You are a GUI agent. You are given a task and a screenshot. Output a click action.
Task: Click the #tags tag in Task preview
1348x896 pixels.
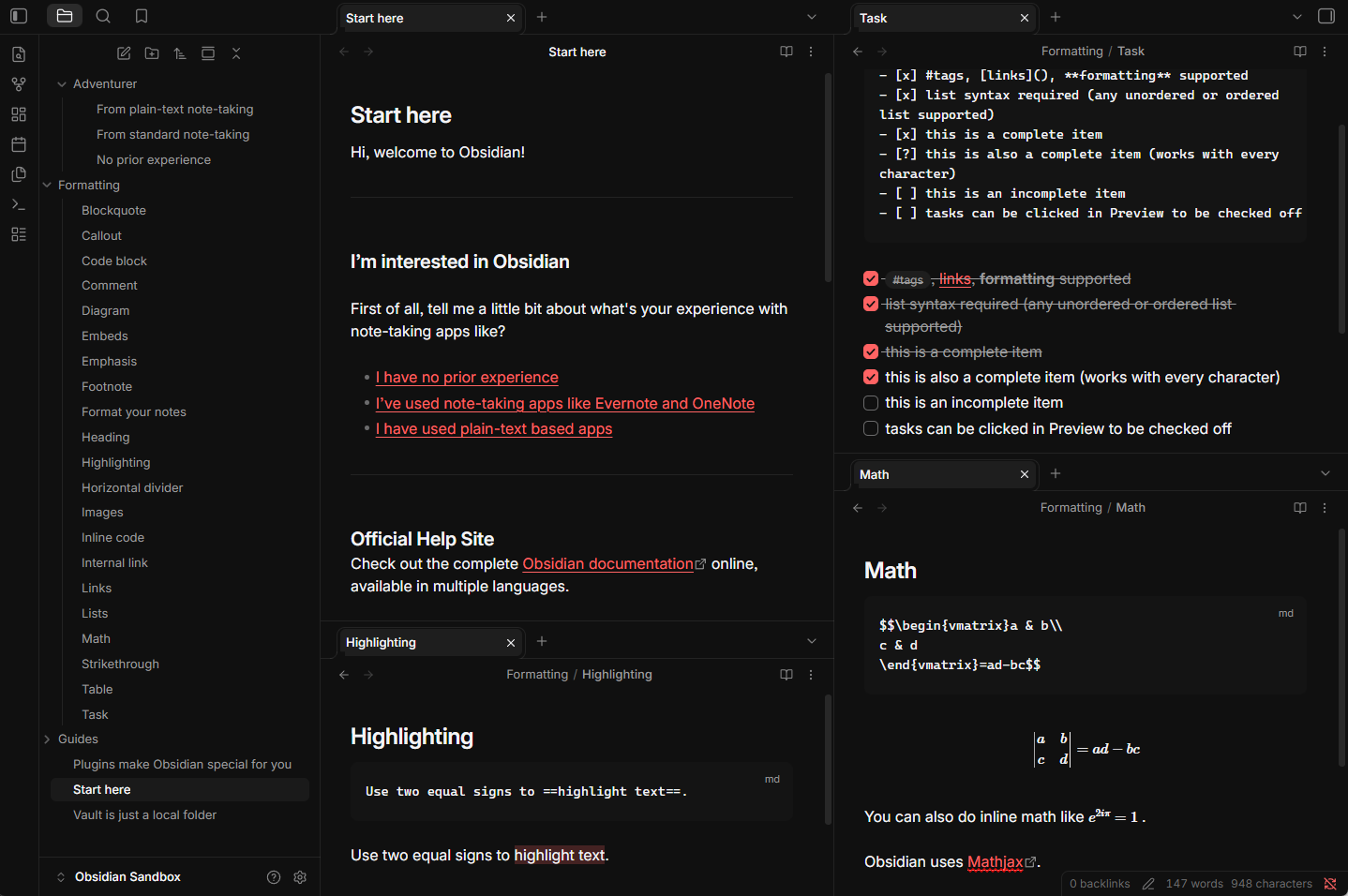point(907,279)
